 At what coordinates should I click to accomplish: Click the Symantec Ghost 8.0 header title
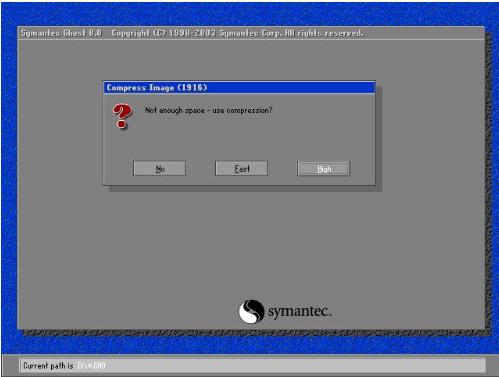[61, 33]
